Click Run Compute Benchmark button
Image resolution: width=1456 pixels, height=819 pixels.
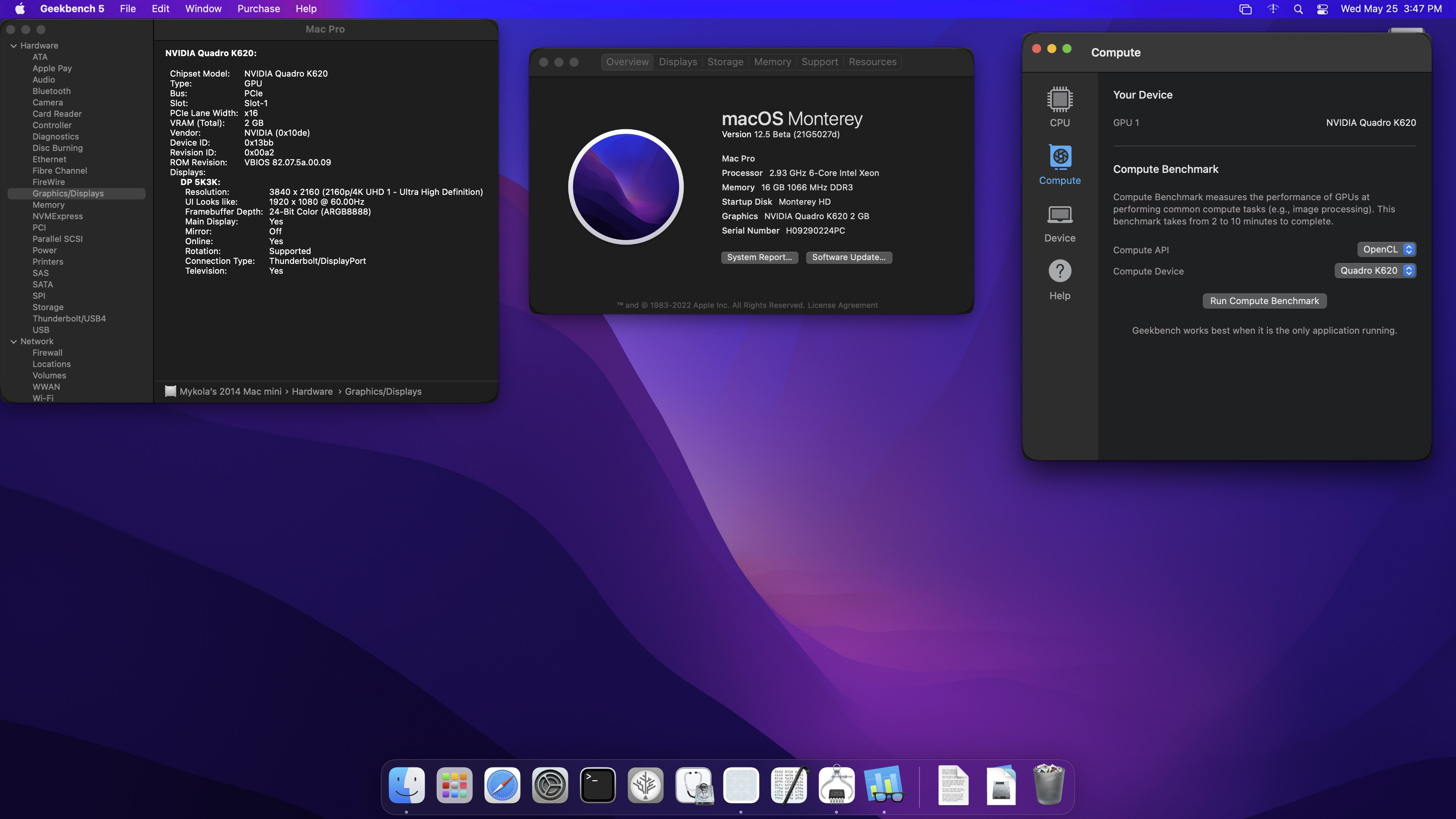[x=1265, y=301]
